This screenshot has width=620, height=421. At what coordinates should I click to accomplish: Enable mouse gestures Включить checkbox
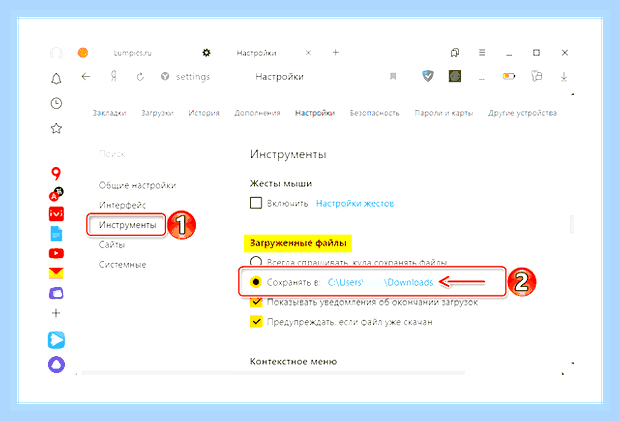pyautogui.click(x=256, y=203)
